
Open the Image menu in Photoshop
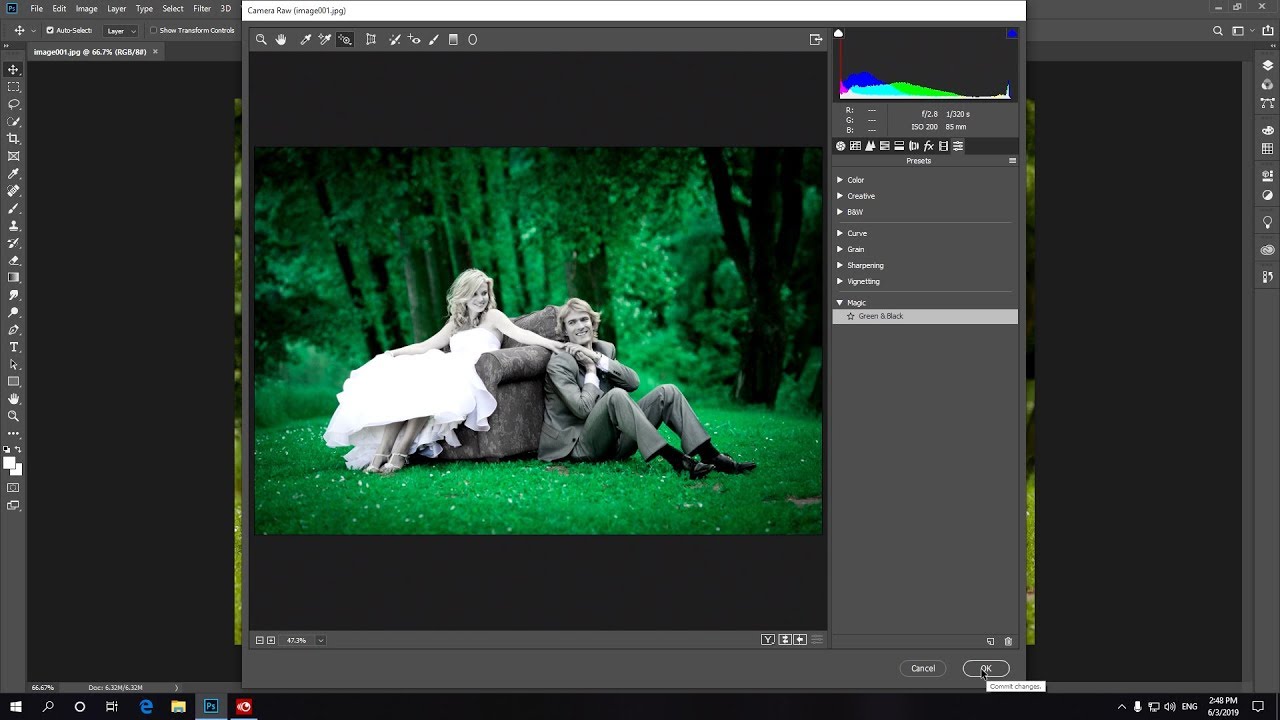point(87,9)
